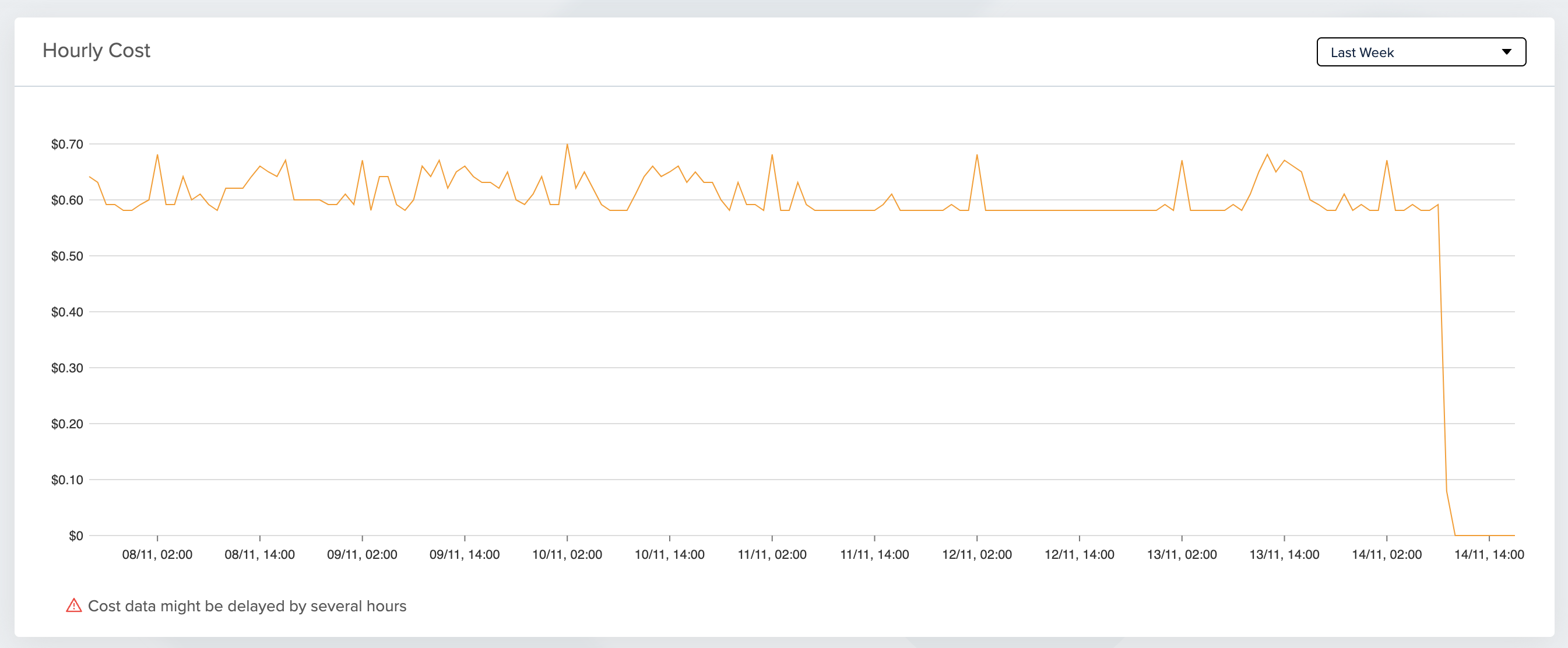Click the $0.30 y-axis label
1568x648 pixels.
point(67,368)
